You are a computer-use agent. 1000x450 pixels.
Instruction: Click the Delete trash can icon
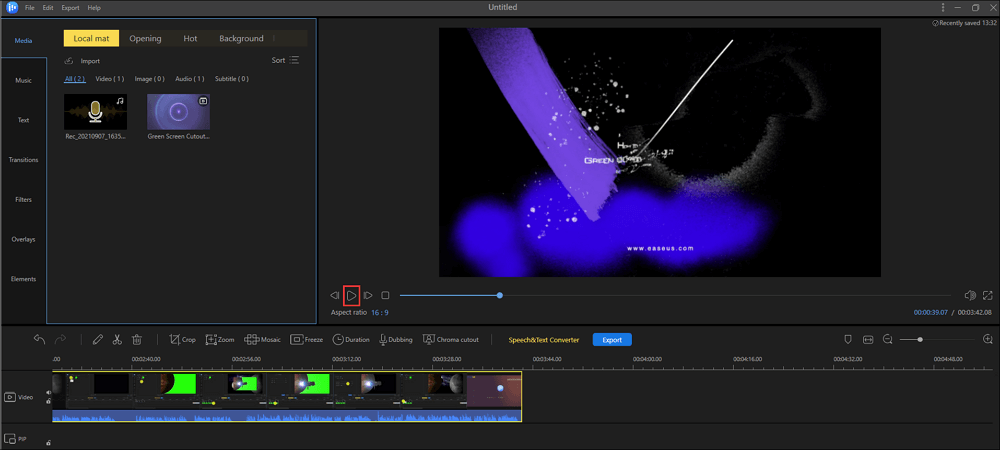[x=137, y=340]
